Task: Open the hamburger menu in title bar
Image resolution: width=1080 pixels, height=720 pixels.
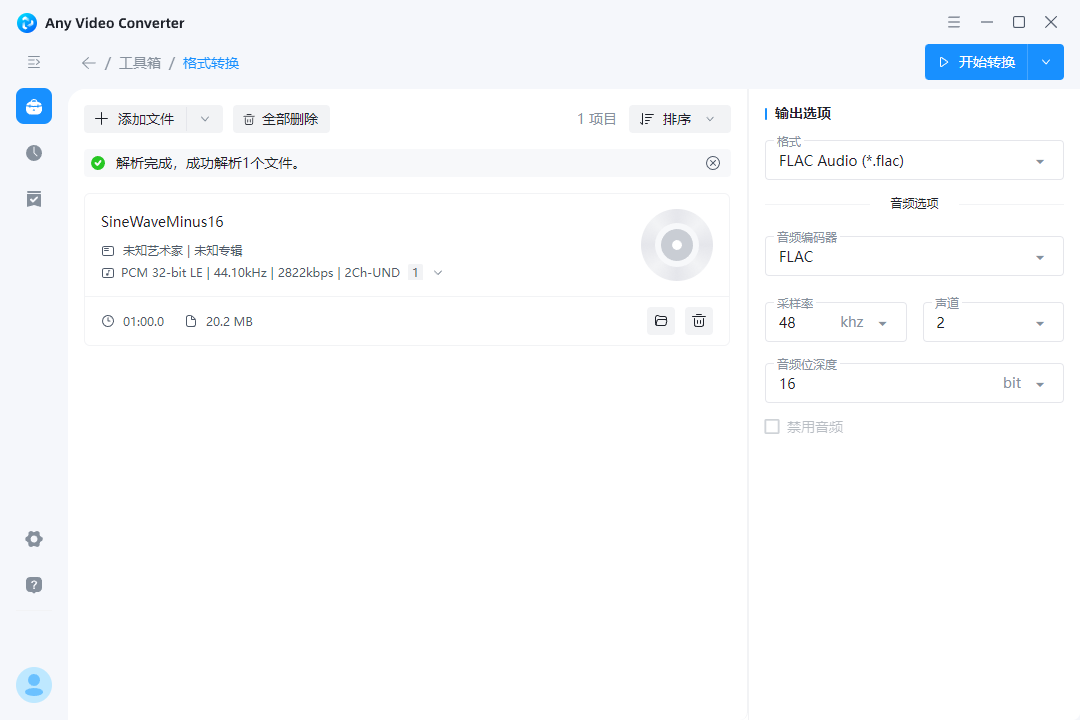Action: point(953,22)
